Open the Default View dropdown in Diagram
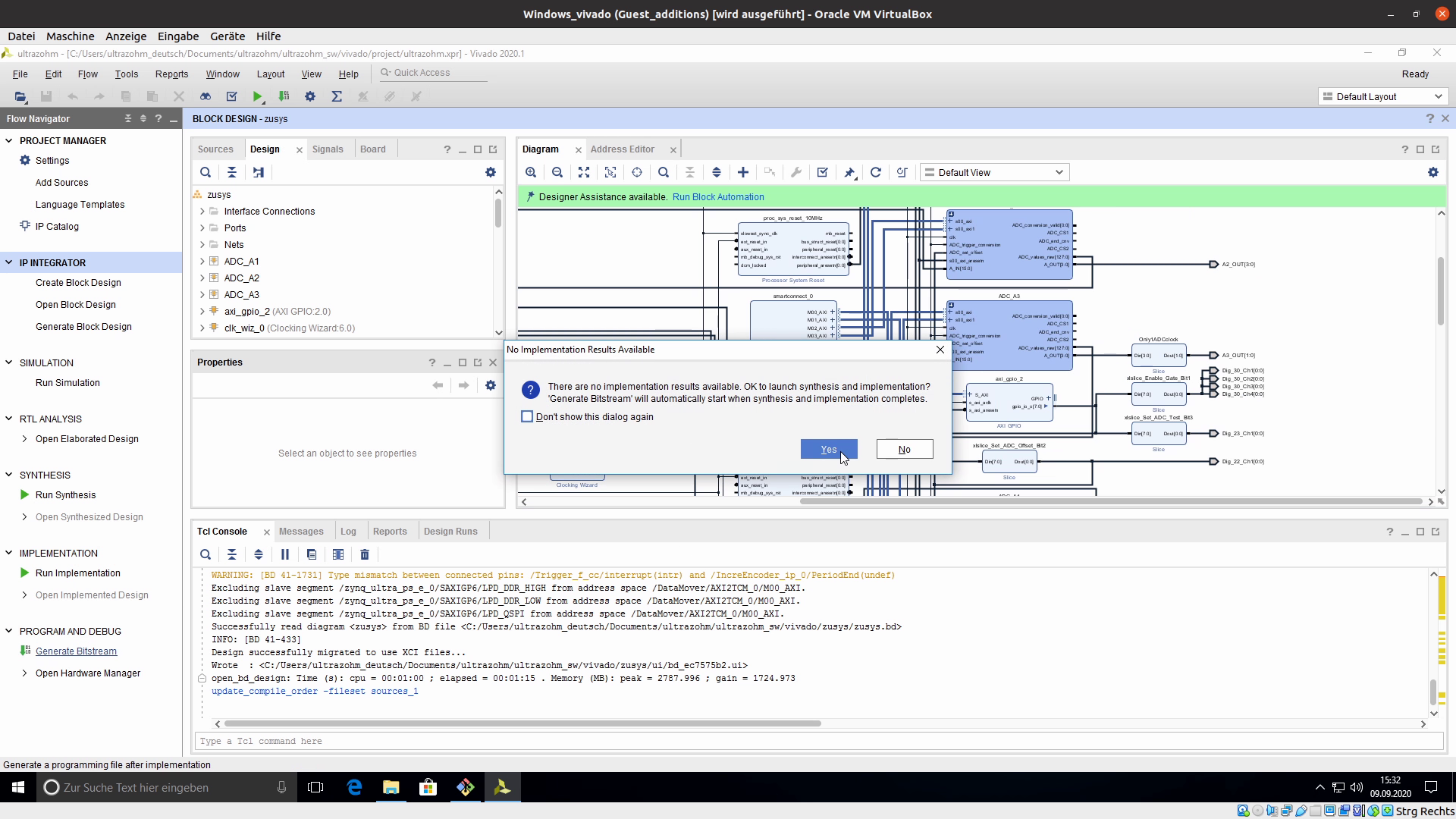Image resolution: width=1456 pixels, height=819 pixels. (994, 172)
